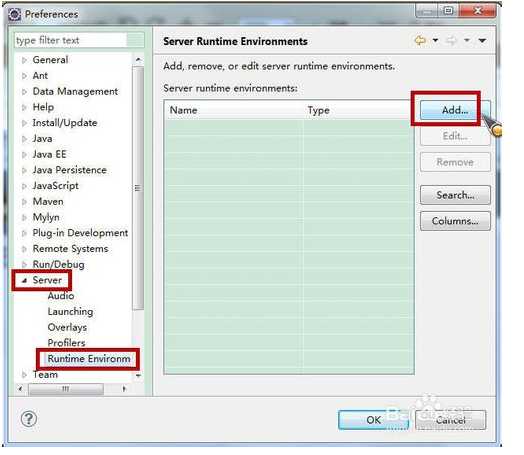Open the back history dropdown arrow

click(435, 40)
